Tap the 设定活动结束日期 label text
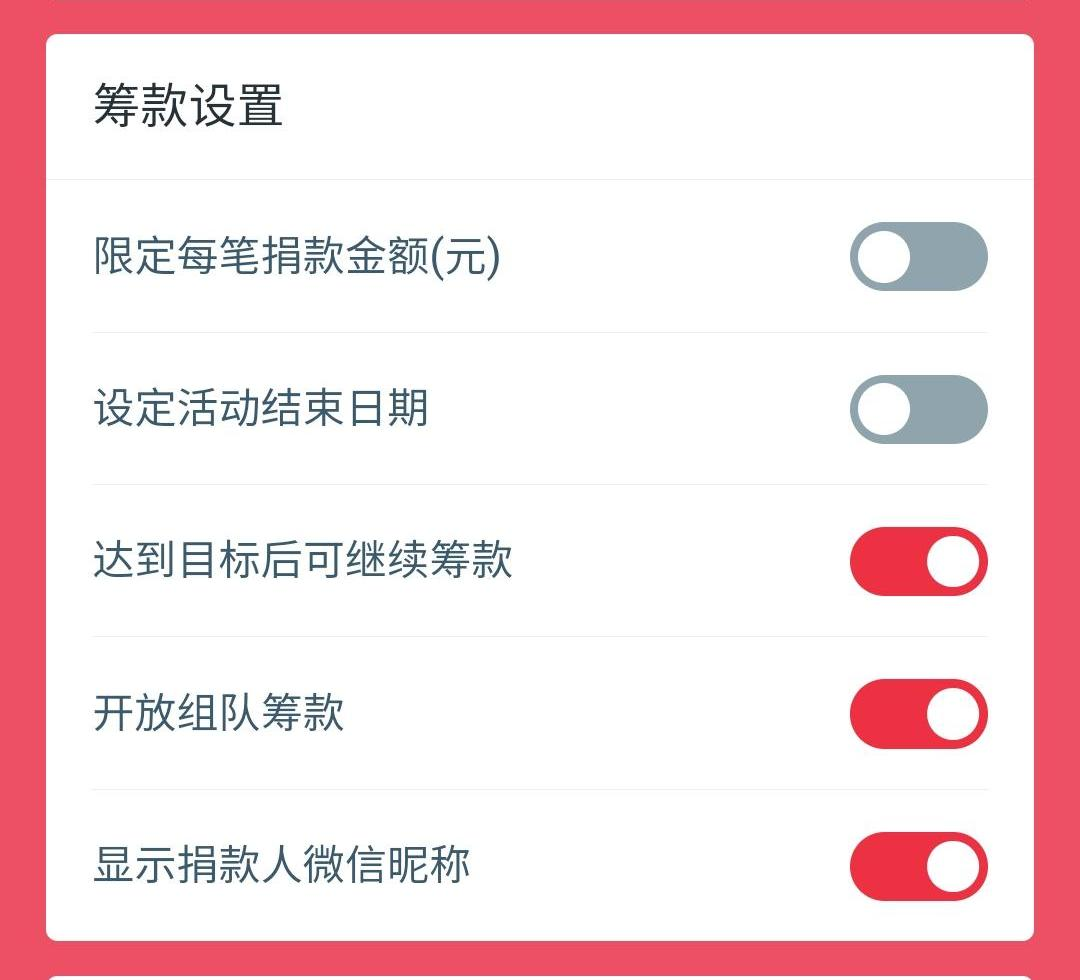The image size is (1080, 980). [261, 409]
